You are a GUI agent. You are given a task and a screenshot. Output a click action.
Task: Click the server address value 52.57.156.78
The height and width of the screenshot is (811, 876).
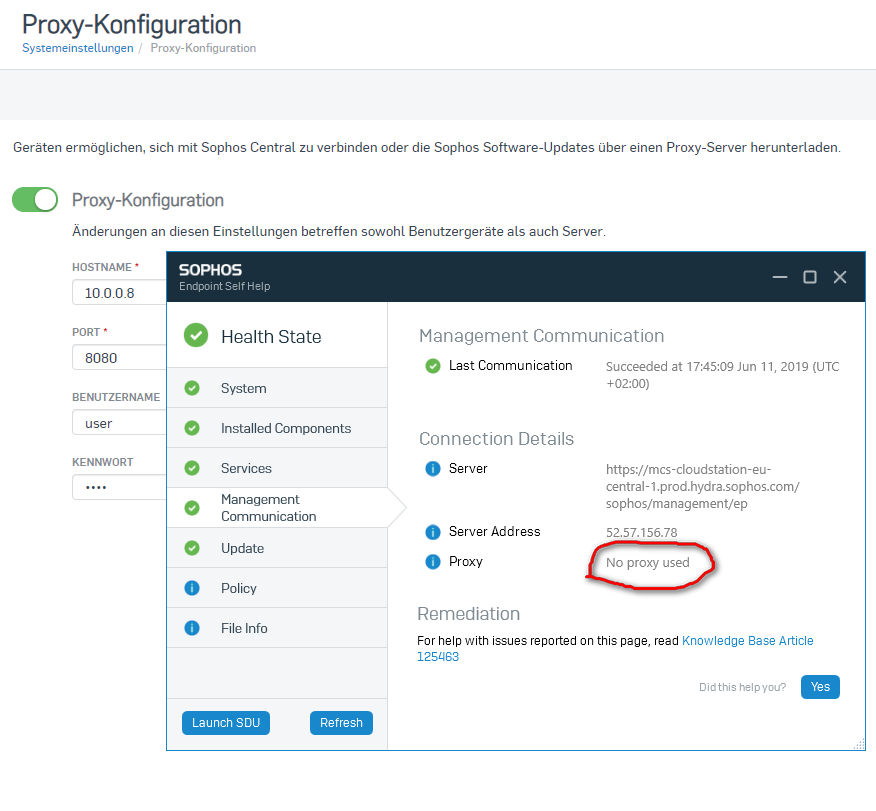641,532
